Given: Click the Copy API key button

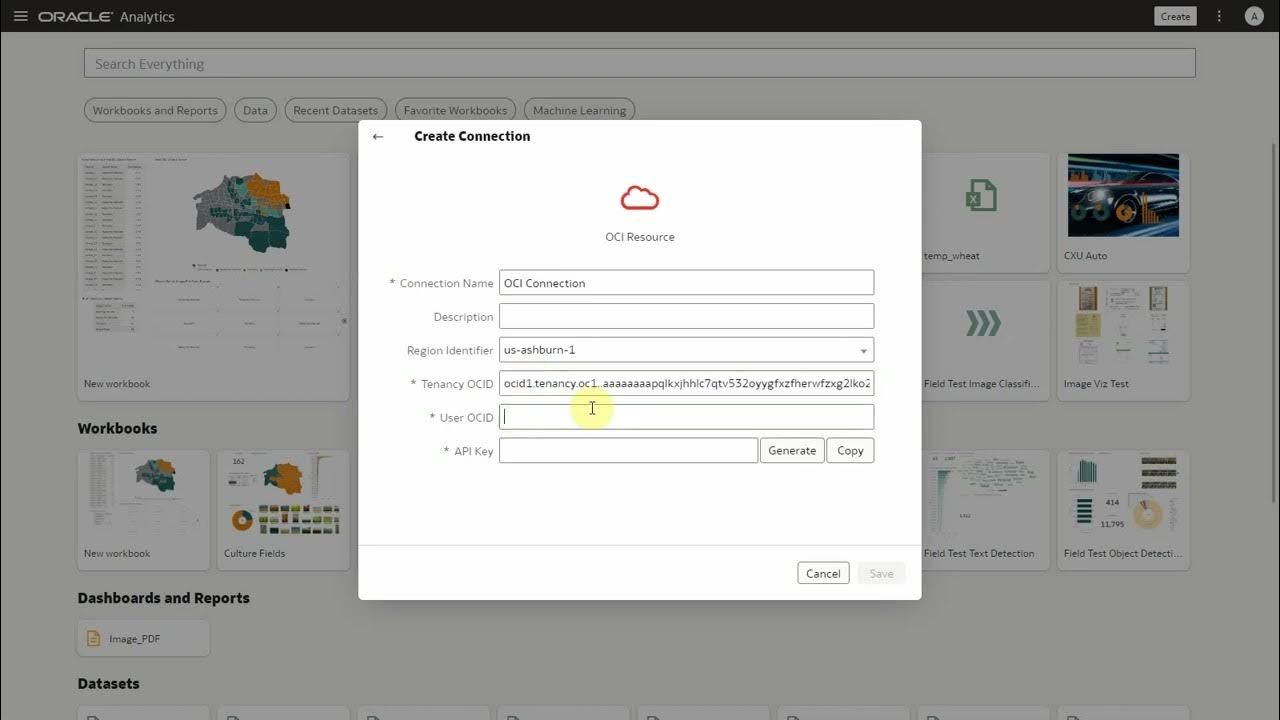Looking at the screenshot, I should pyautogui.click(x=850, y=451).
